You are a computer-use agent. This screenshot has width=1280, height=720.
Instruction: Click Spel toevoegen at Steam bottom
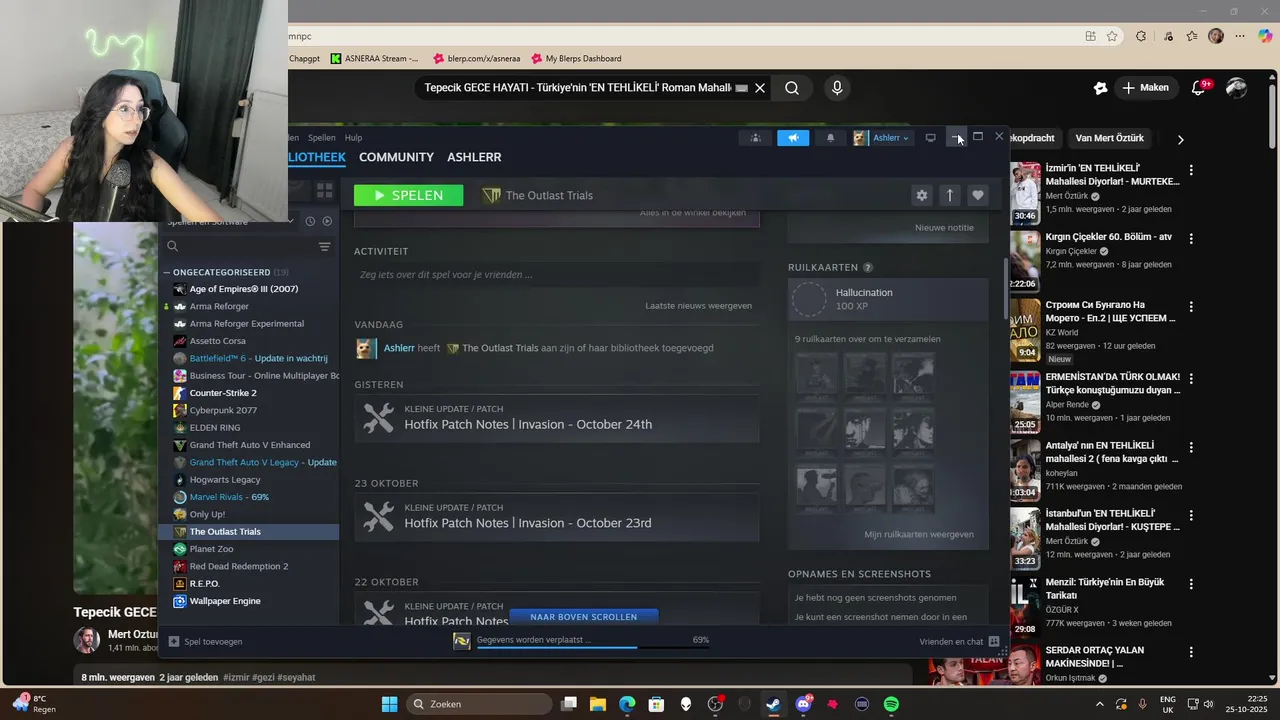[205, 641]
